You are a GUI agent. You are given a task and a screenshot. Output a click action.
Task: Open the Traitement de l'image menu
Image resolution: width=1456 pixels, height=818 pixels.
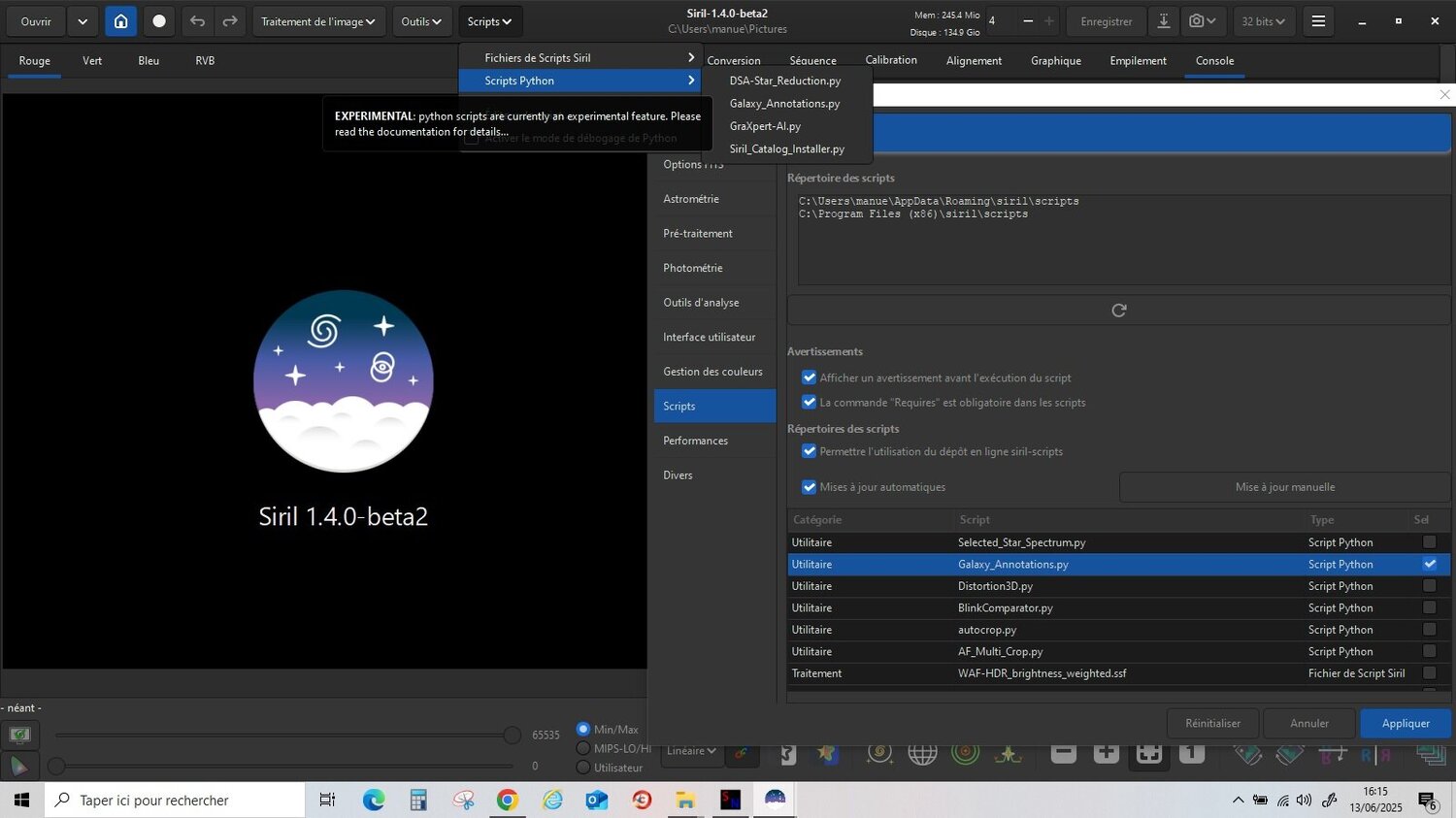318,21
